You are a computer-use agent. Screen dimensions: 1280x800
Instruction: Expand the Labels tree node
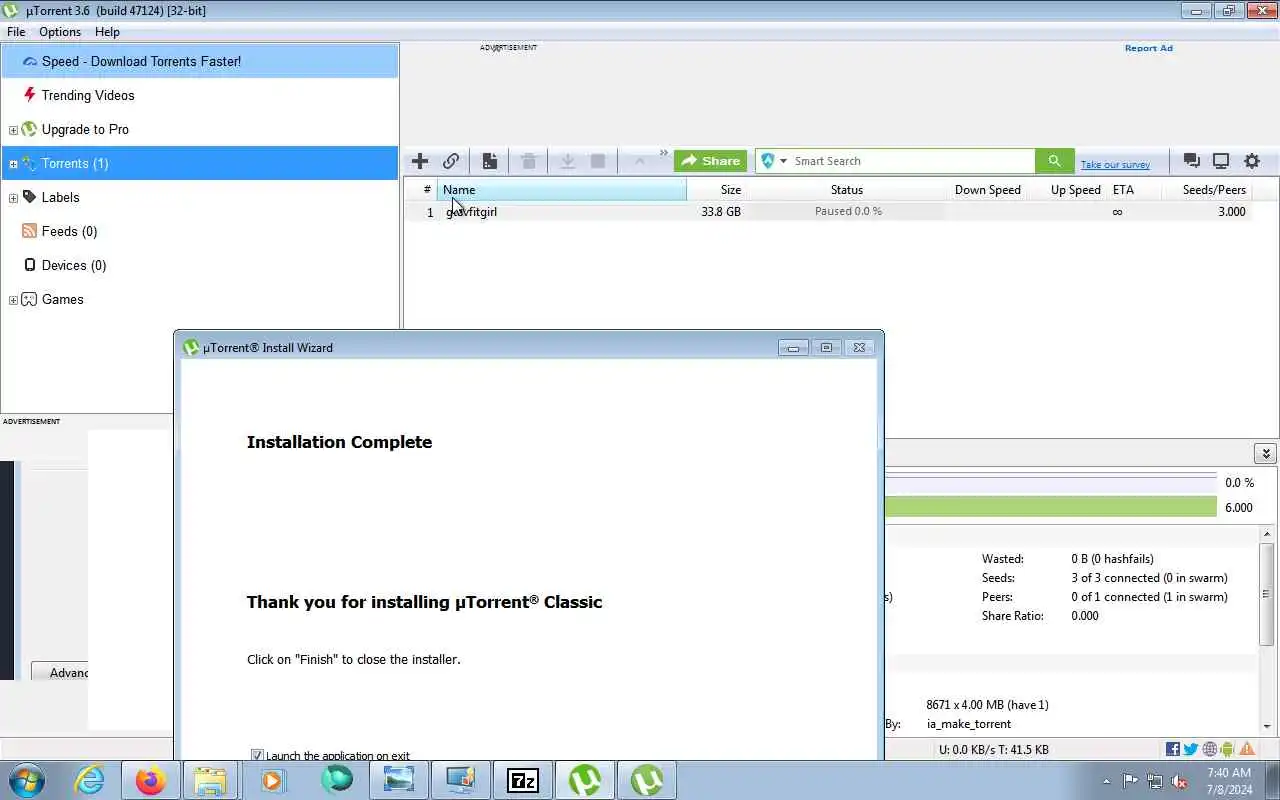click(13, 198)
